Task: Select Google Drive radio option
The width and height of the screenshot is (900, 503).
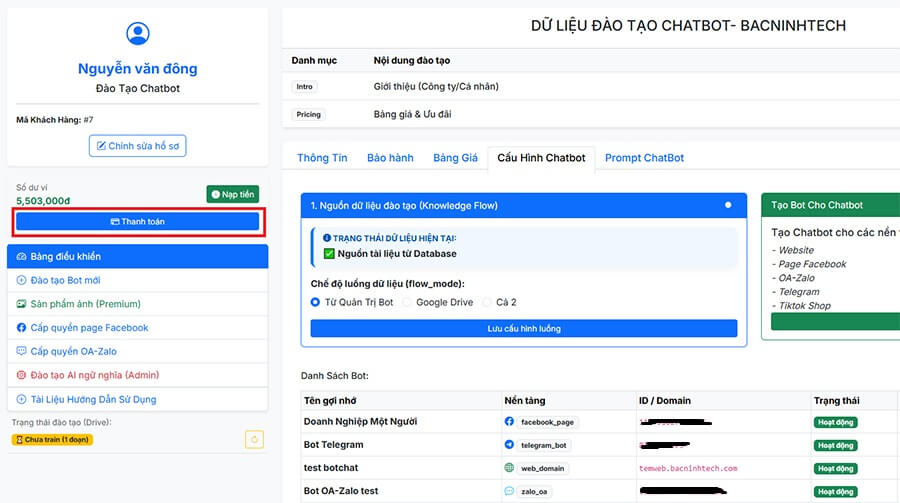Action: [407, 302]
